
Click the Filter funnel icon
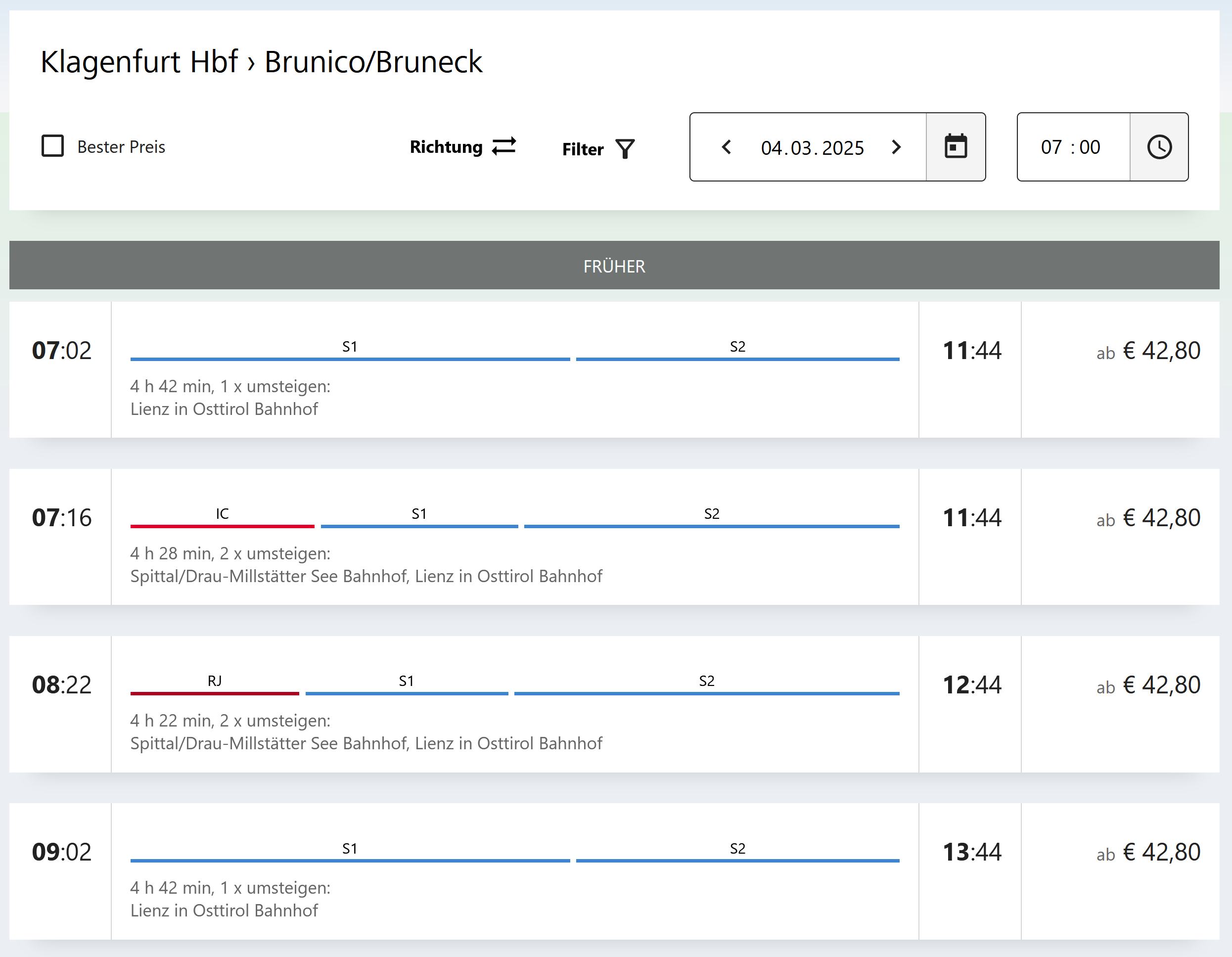pos(625,149)
